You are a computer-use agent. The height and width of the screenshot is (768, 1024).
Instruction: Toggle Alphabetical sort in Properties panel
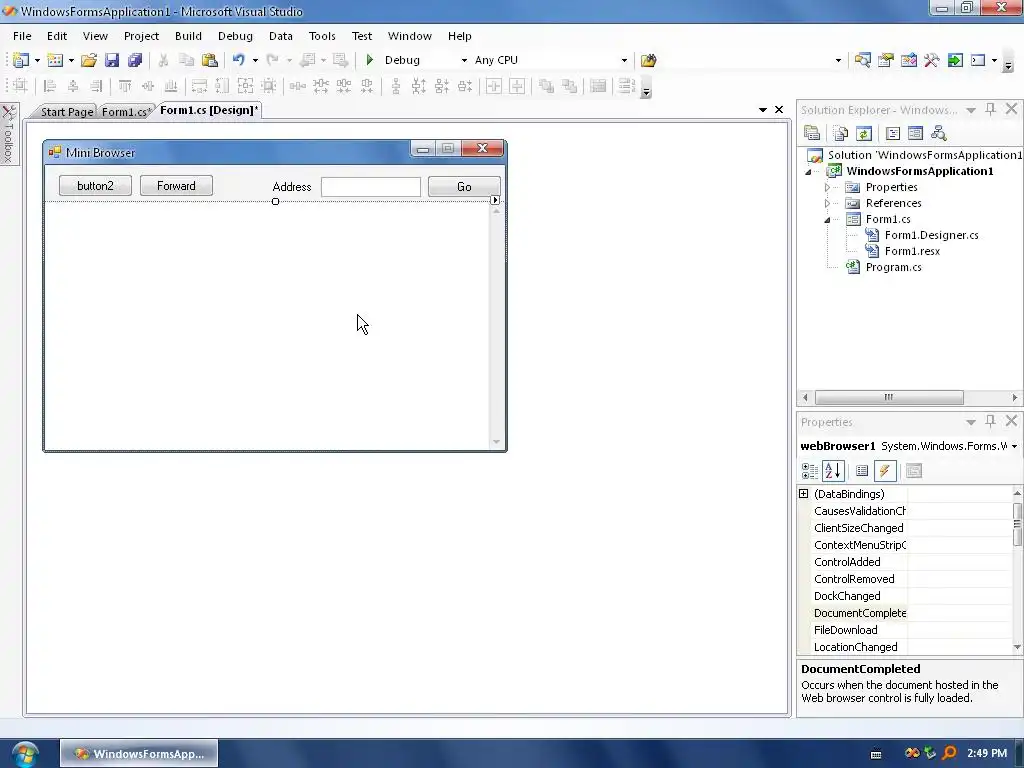833,471
